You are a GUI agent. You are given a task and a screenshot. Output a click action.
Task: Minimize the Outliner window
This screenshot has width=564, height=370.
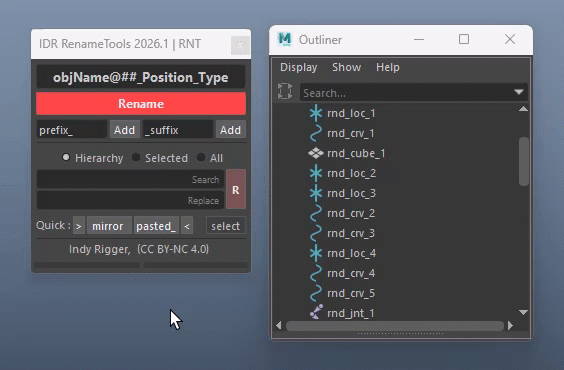[x=419, y=39]
